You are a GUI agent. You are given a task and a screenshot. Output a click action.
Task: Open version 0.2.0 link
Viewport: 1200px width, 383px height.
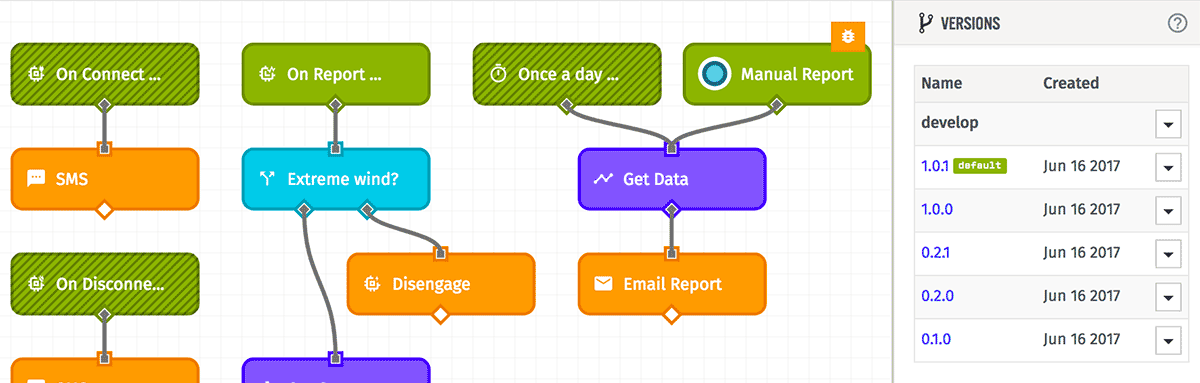coord(936,297)
